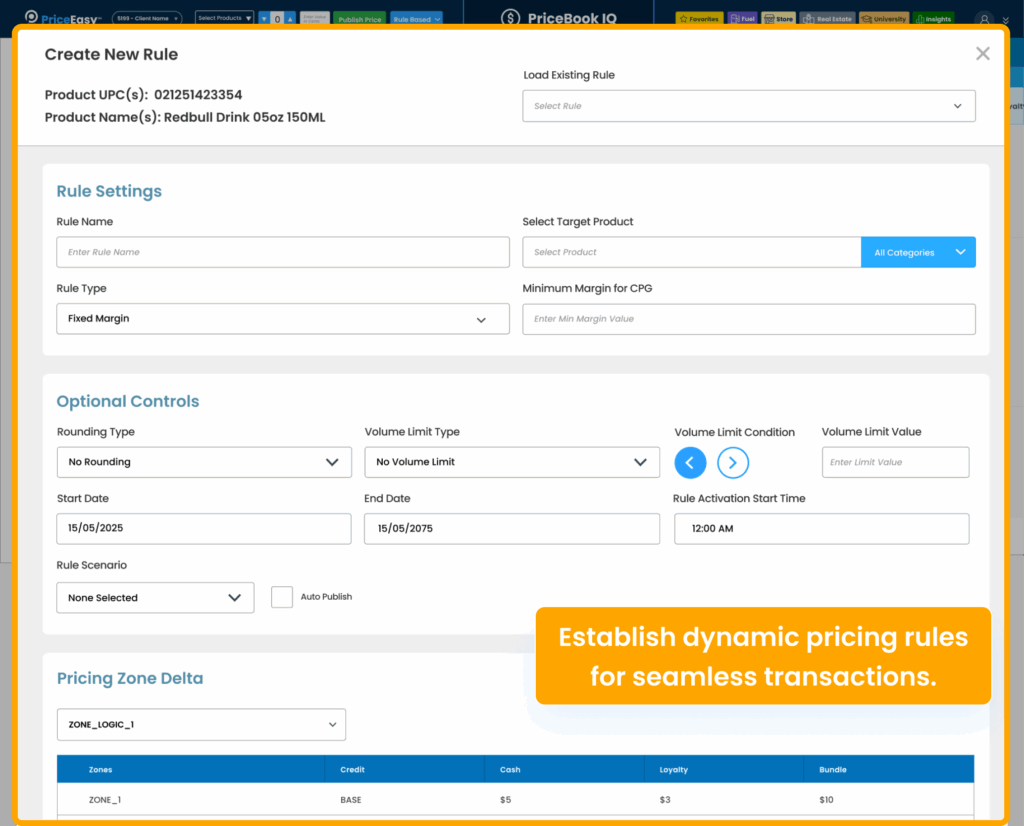Open the Store section icon

pyautogui.click(x=779, y=19)
